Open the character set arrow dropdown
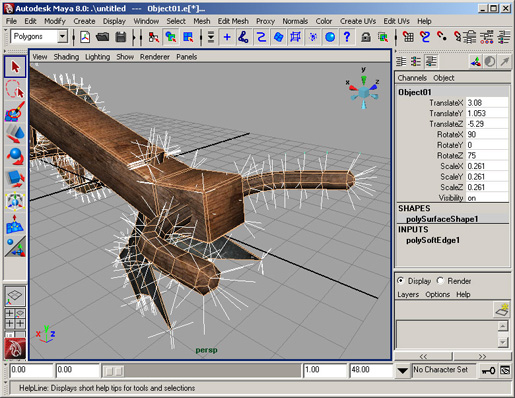The width and height of the screenshot is (515, 398). pyautogui.click(x=403, y=370)
